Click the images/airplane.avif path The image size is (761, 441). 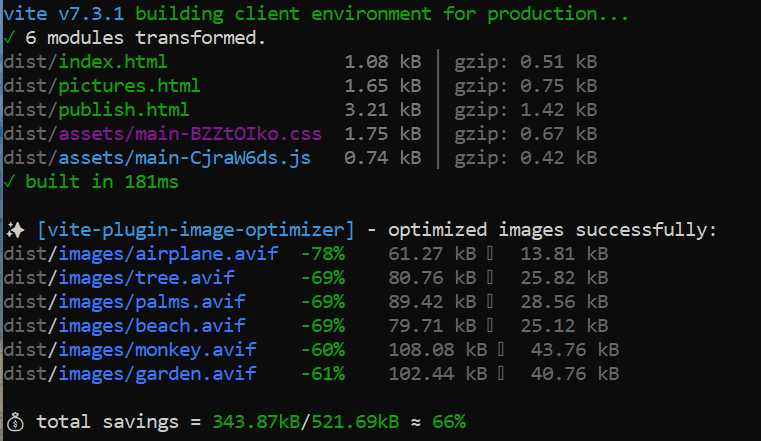(x=168, y=254)
